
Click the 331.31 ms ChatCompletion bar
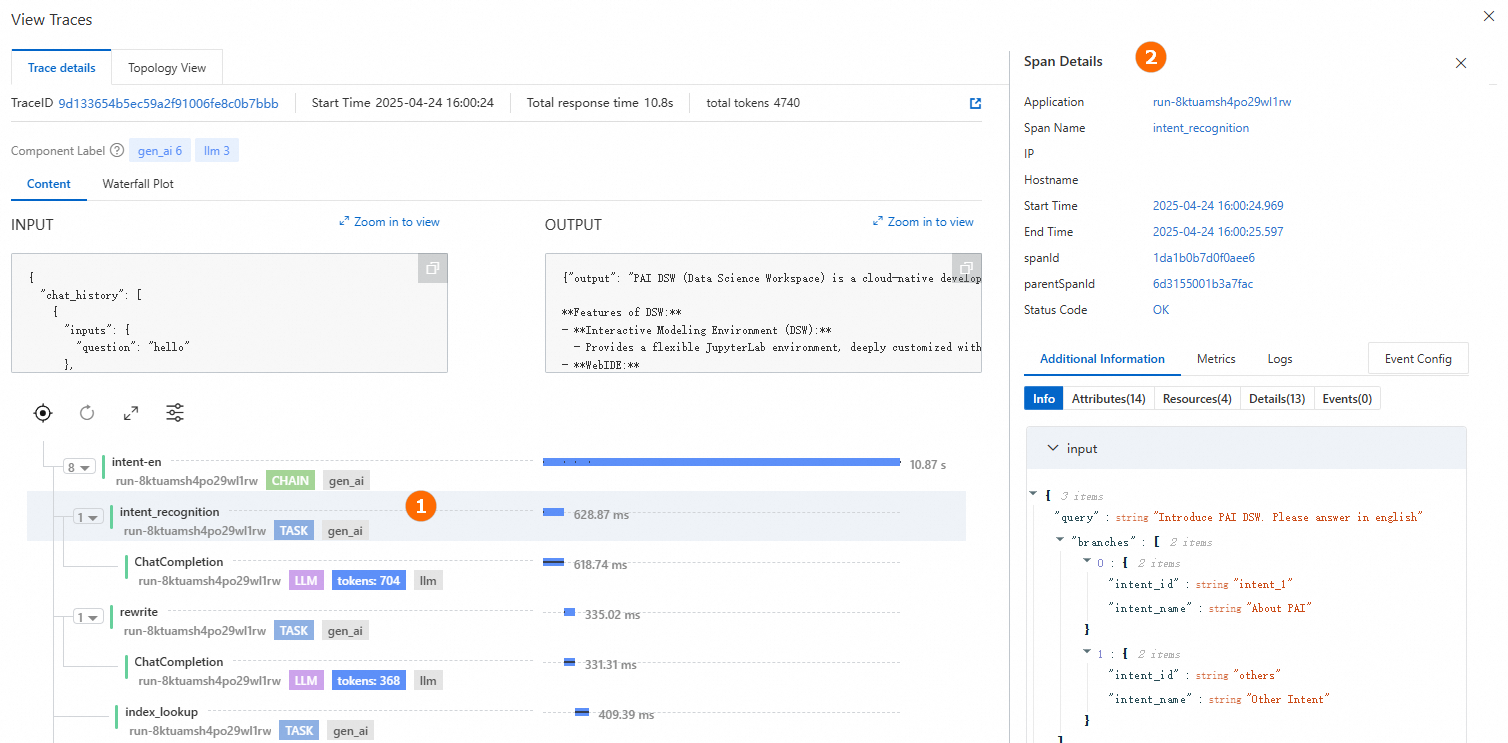pos(569,662)
